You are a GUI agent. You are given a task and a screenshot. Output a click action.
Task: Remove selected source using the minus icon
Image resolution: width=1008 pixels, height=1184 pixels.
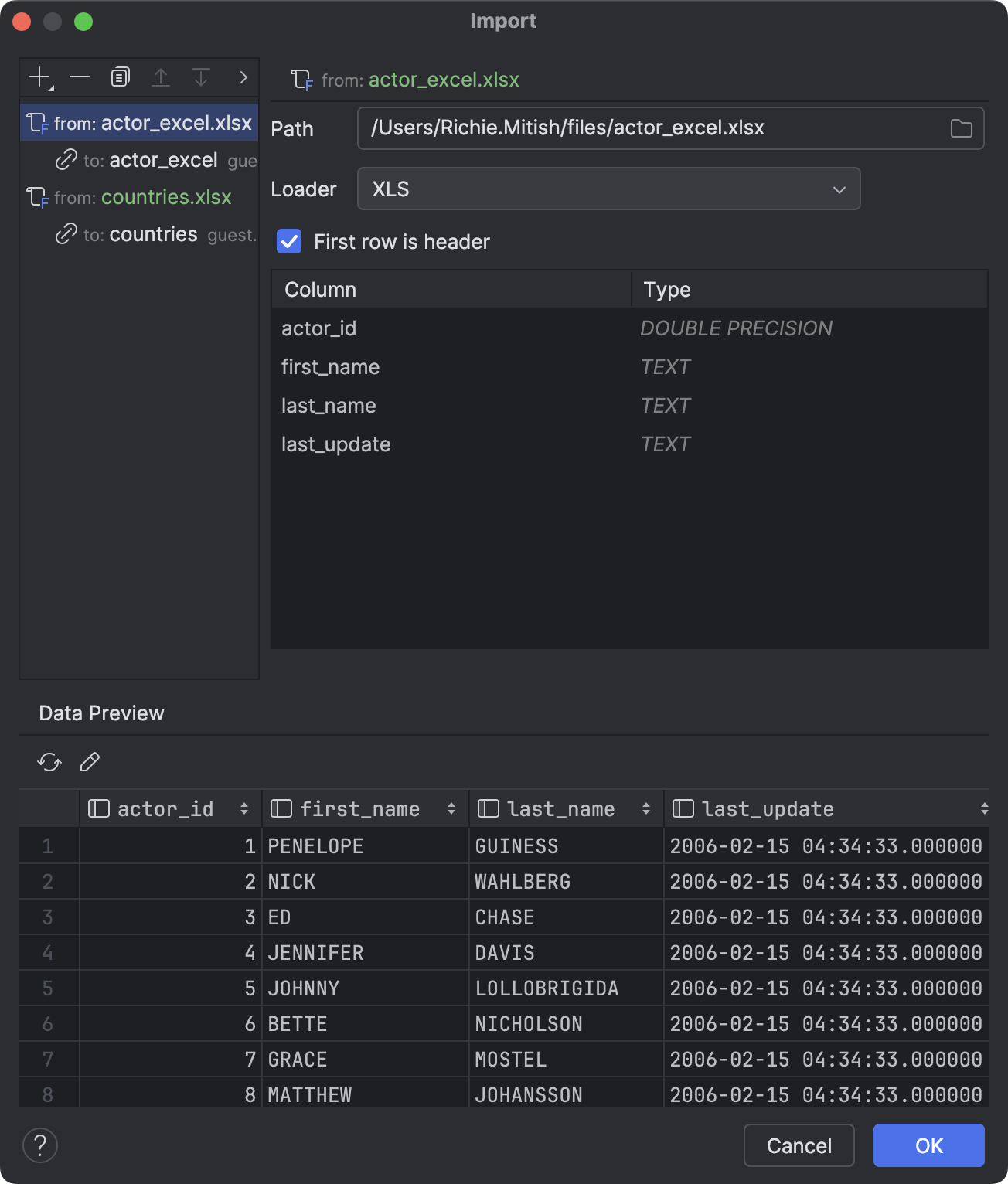(80, 77)
